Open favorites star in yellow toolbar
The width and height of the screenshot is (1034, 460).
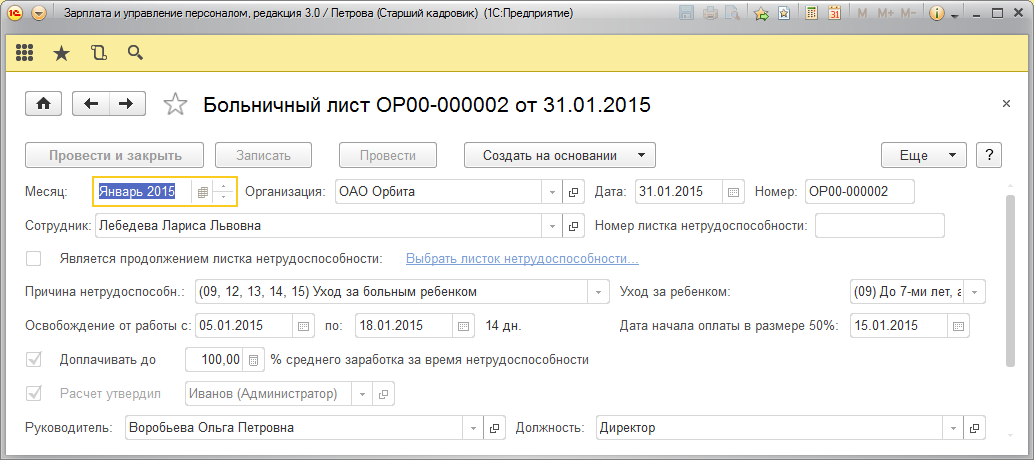coord(61,53)
